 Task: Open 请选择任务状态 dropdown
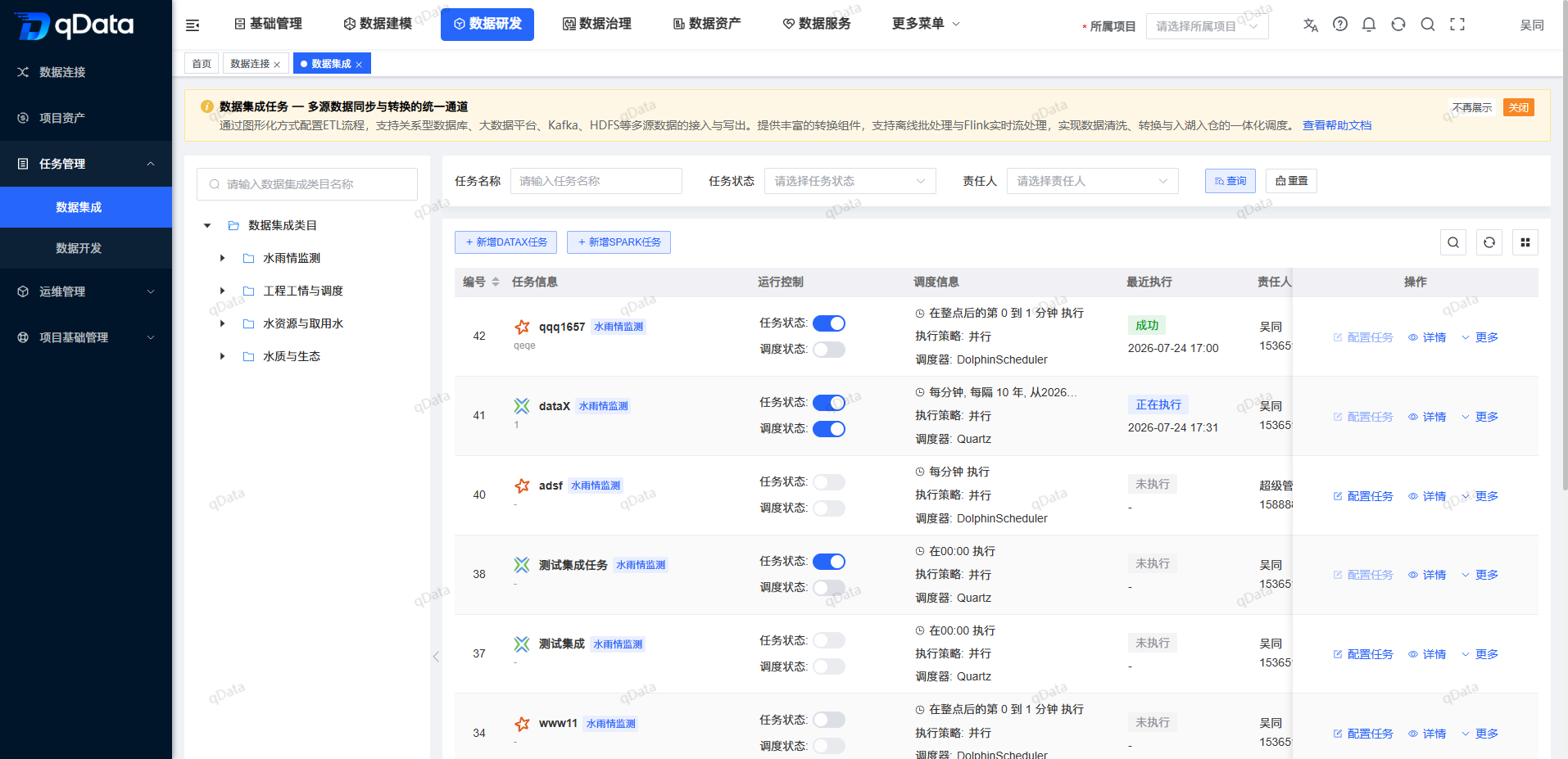[x=850, y=181]
